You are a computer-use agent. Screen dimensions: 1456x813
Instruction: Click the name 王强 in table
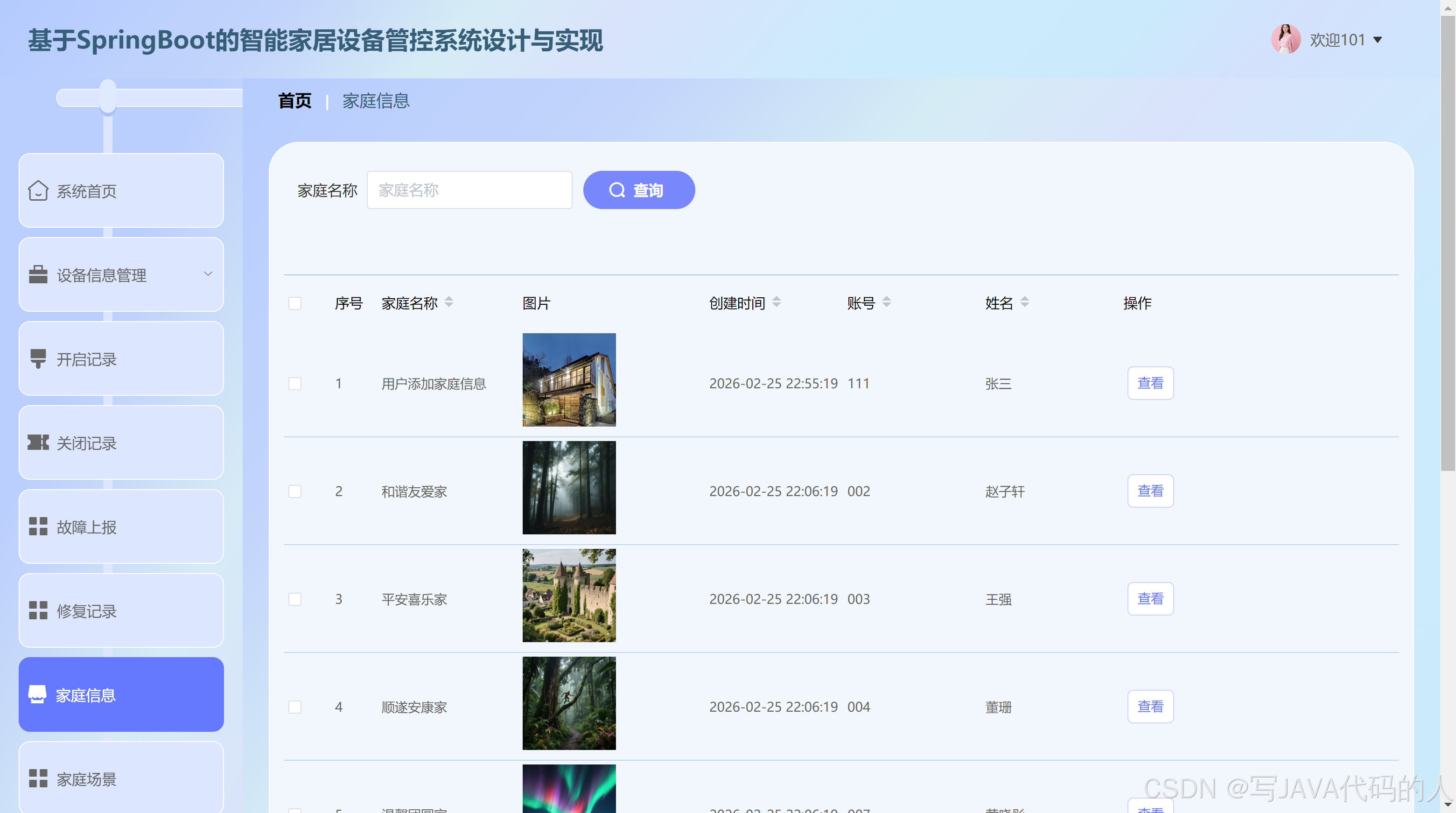coord(998,599)
